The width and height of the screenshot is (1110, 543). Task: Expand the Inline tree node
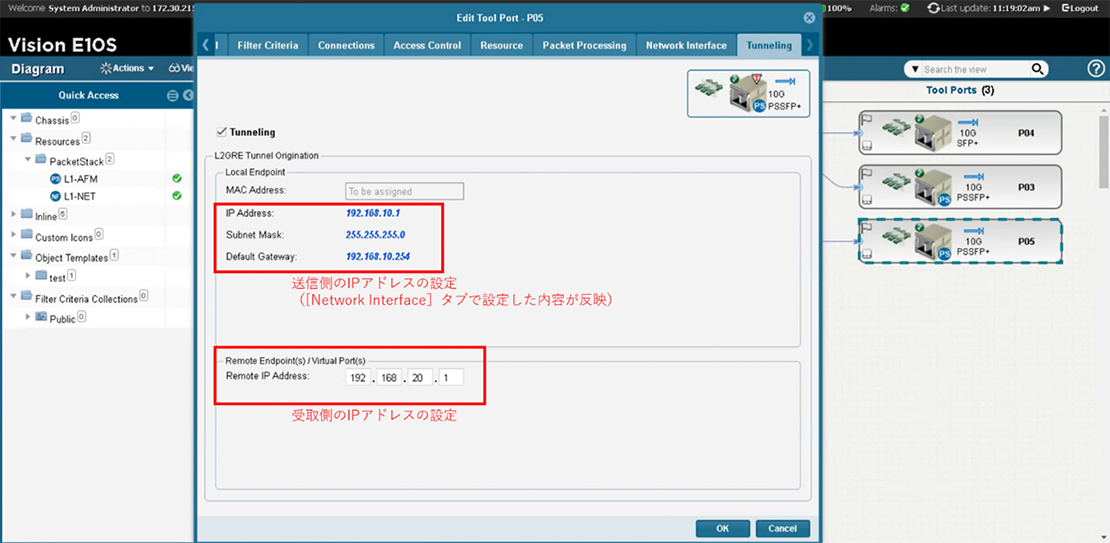pos(13,214)
